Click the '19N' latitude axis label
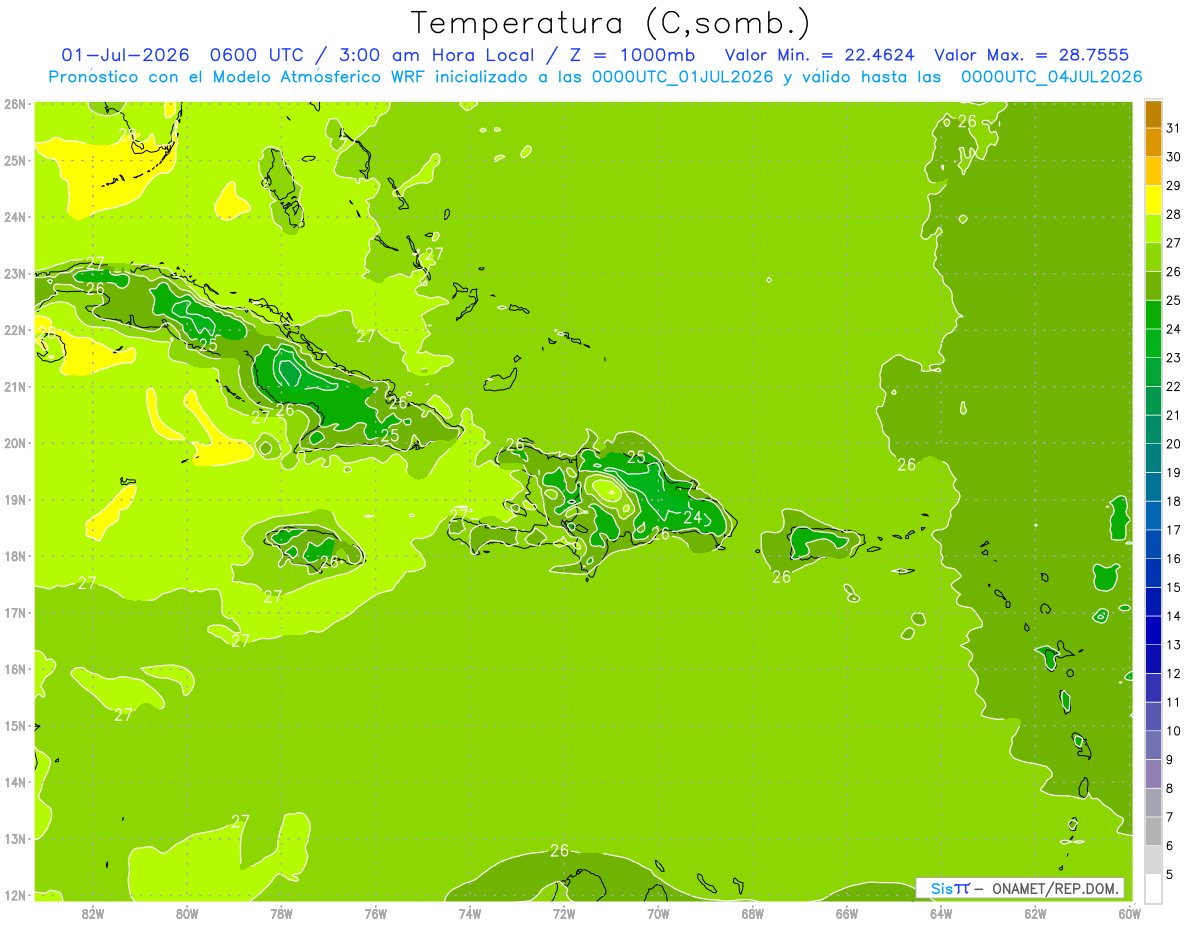Viewport: 1200px width, 927px height. pos(15,499)
